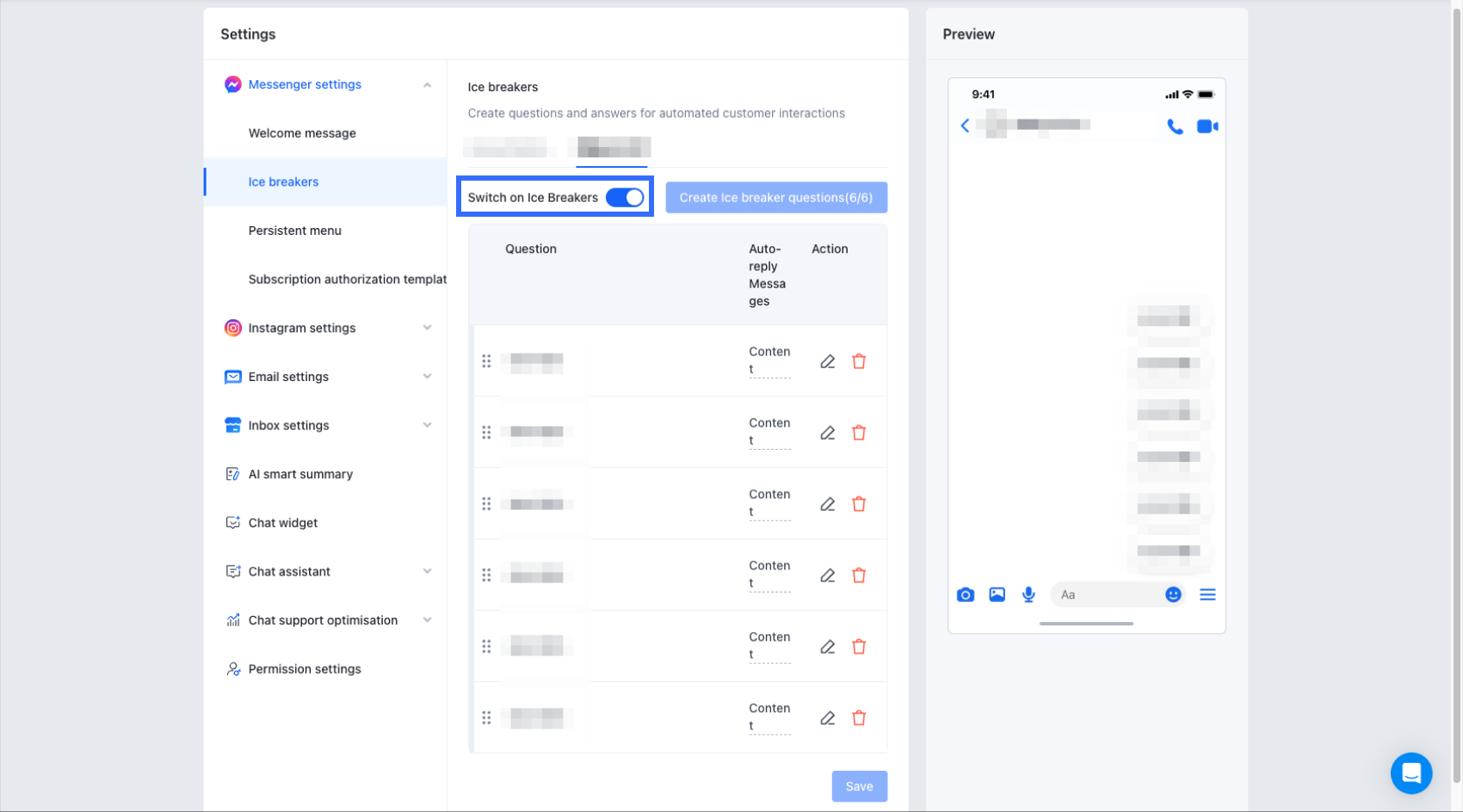Click the edit pencil for the first question
This screenshot has height=812, width=1463.
827,361
